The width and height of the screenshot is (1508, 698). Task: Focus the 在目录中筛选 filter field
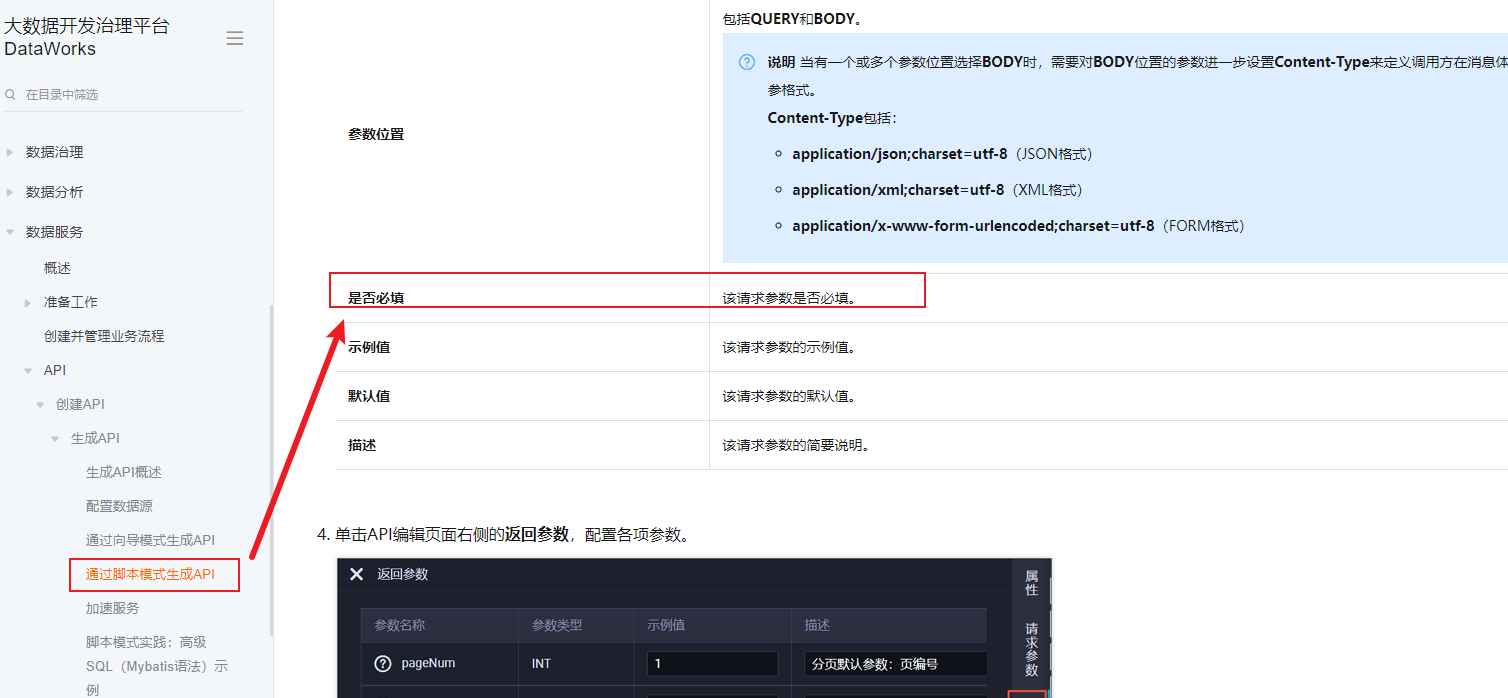(123, 94)
